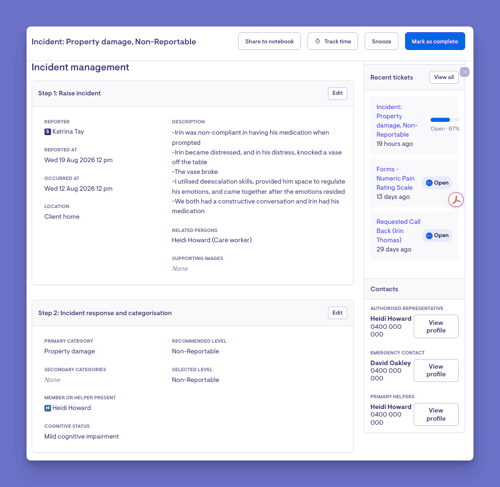
Task: Click the Open status badge on Requested Call Back
Action: 437,235
